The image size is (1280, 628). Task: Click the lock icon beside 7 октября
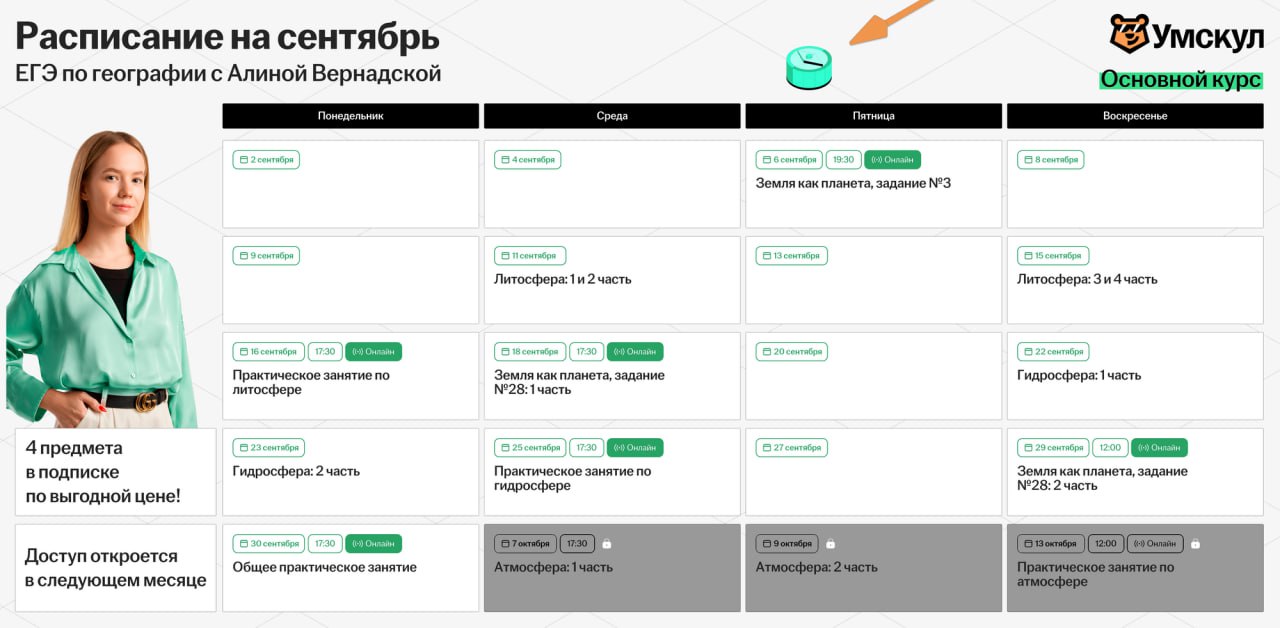[x=607, y=544]
